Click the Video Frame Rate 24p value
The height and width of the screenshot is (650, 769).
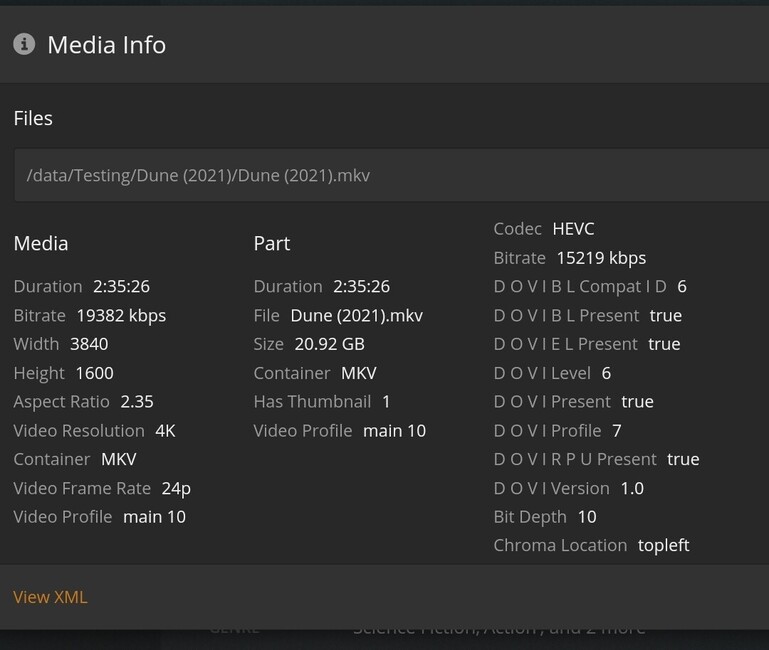176,488
